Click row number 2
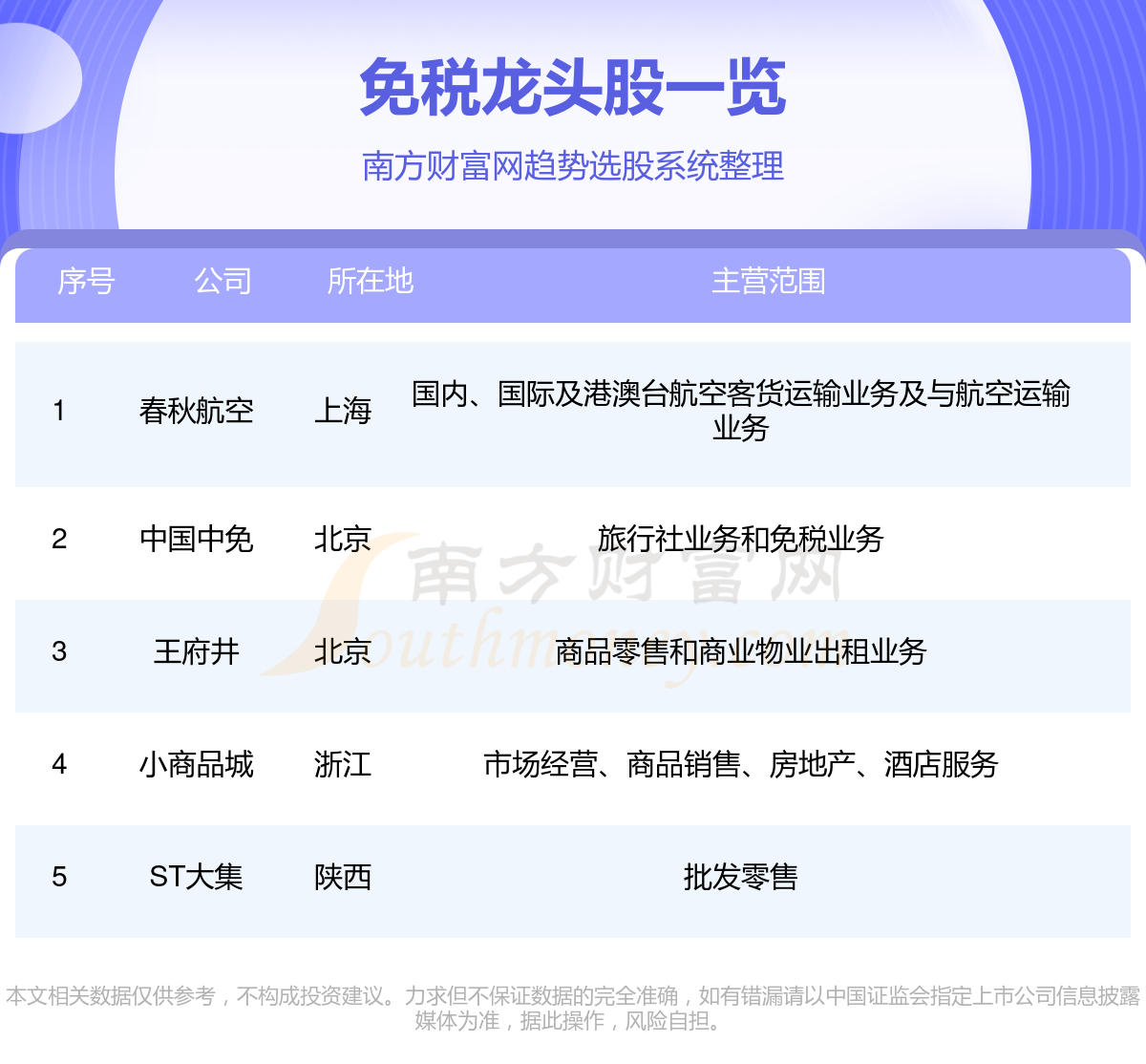Image resolution: width=1146 pixels, height=1064 pixels. [59, 539]
